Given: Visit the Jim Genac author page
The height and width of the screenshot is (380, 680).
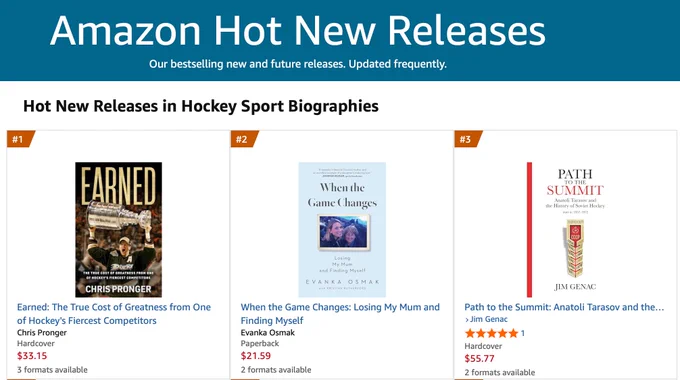Looking at the screenshot, I should click(489, 319).
